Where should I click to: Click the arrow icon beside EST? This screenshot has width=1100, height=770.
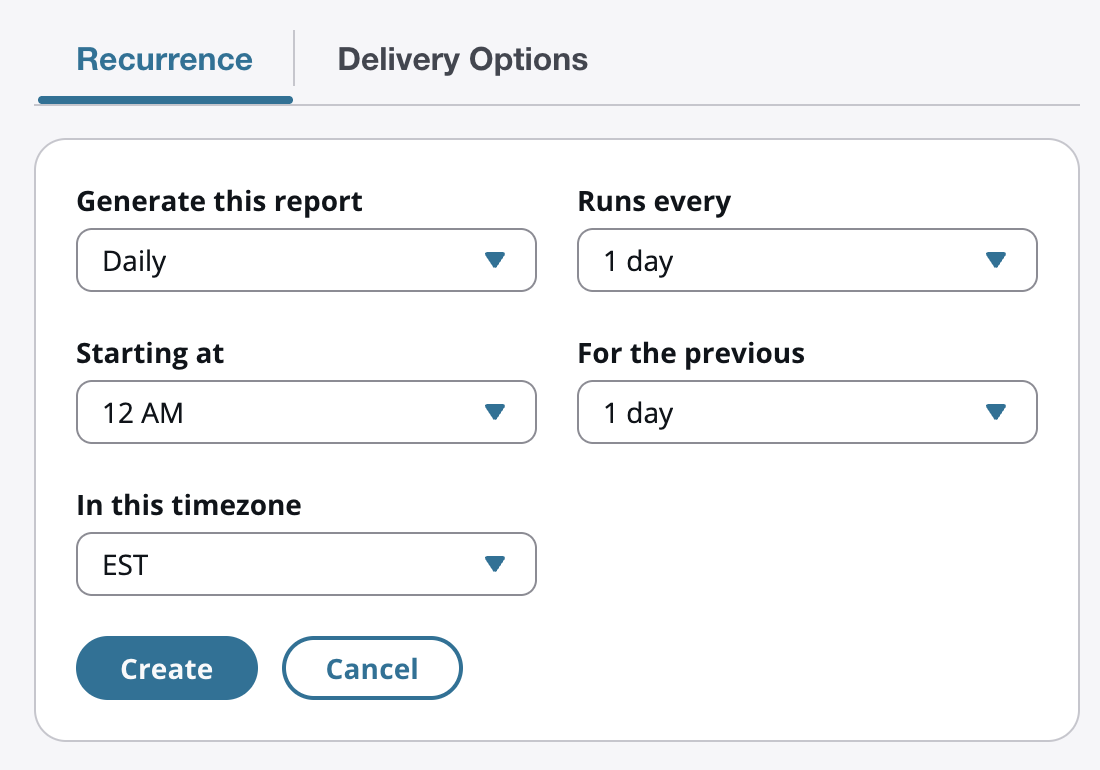(x=494, y=564)
